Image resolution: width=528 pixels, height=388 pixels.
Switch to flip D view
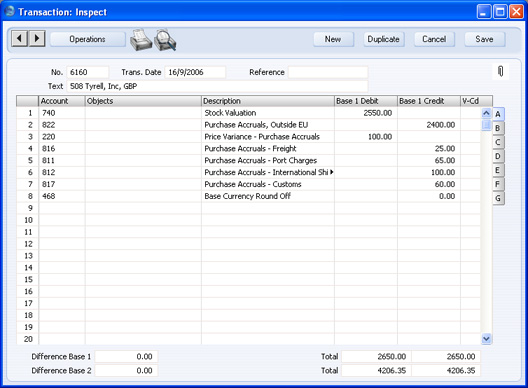coord(498,156)
